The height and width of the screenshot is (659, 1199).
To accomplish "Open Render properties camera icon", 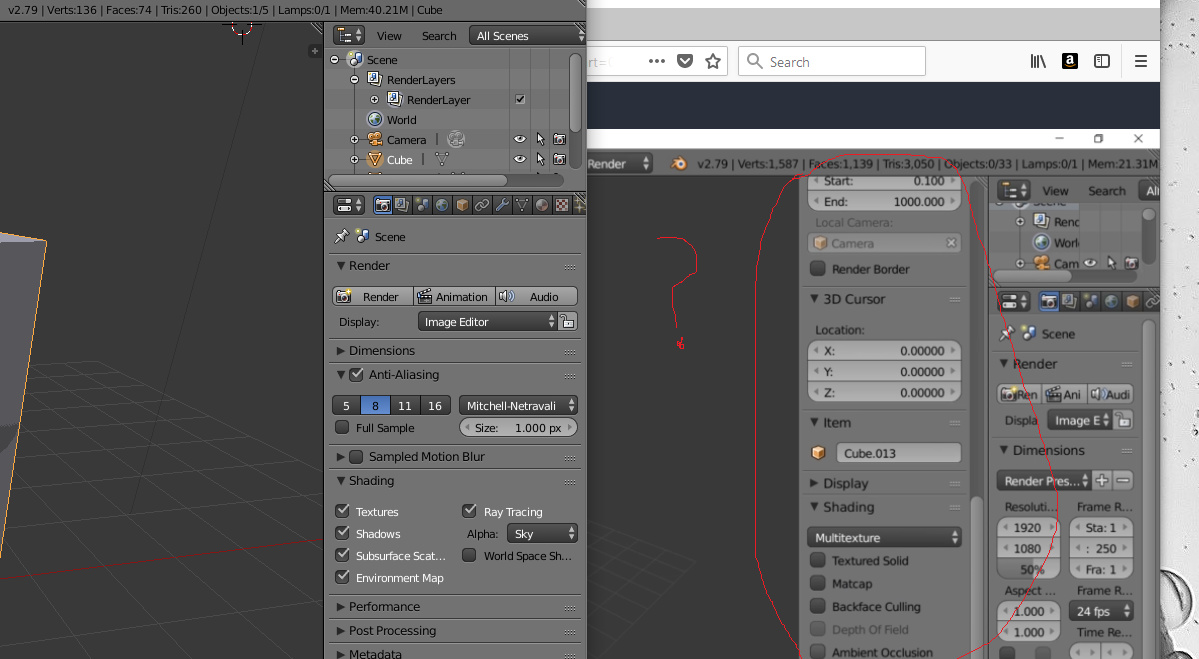I will click(383, 204).
